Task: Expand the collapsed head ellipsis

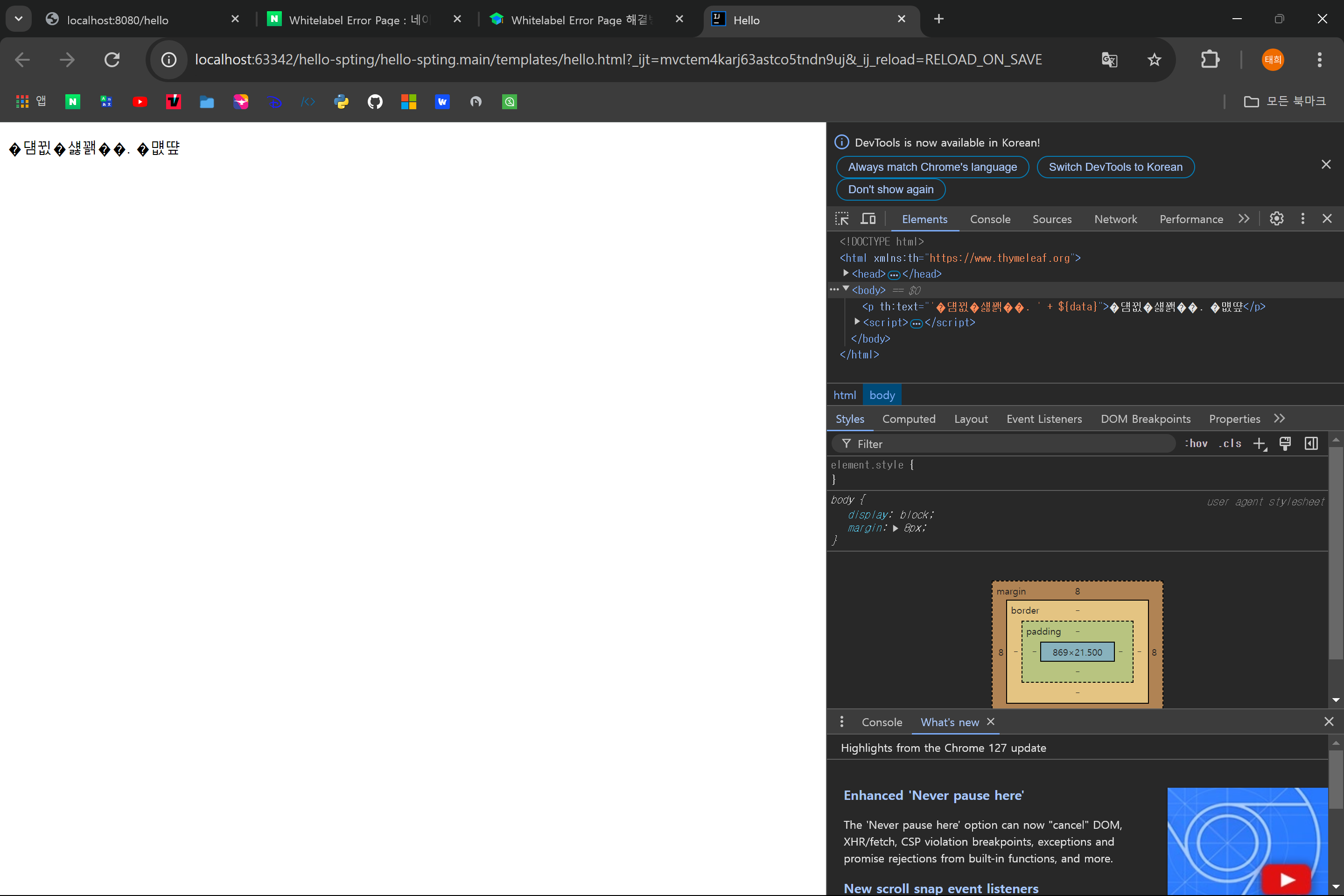Action: [894, 275]
